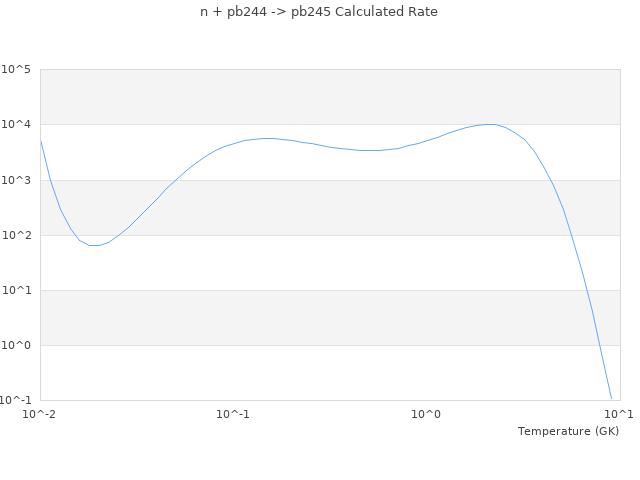Click the 10^2 y-axis tick label
Screen dimensions: 640x480
click(x=16, y=235)
